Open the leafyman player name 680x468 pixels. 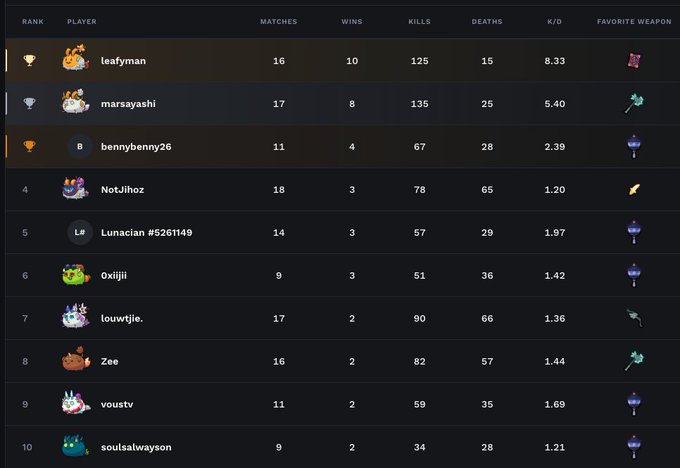pos(123,61)
